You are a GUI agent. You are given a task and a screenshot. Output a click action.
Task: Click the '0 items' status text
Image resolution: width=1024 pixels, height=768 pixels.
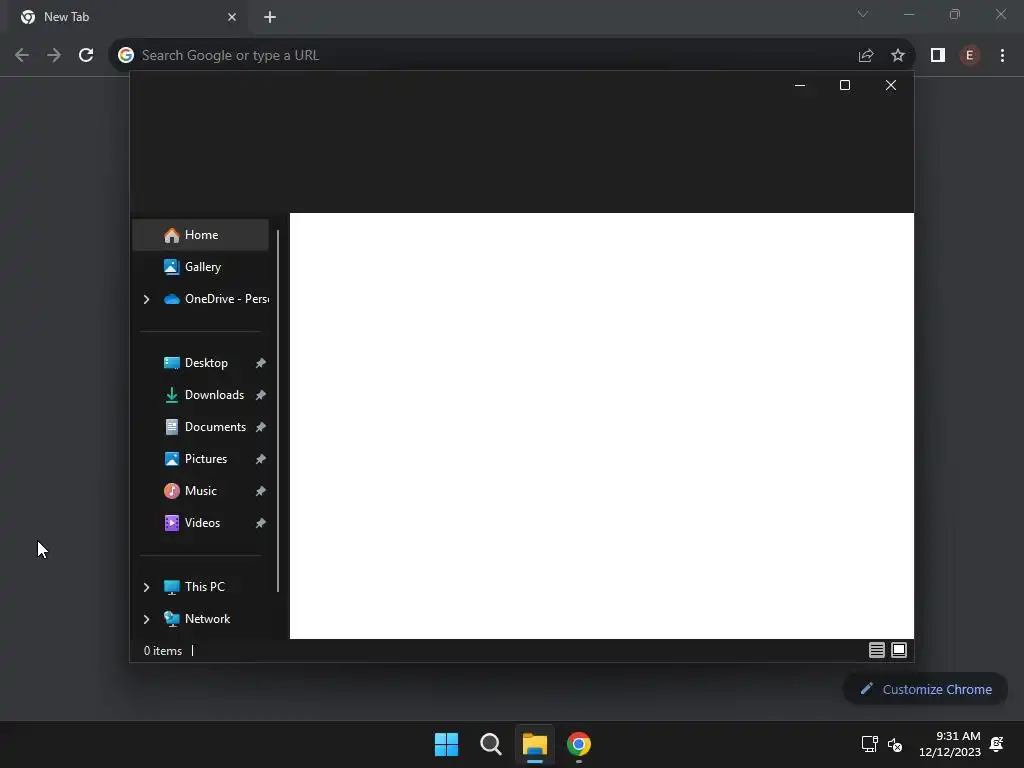[x=163, y=651]
